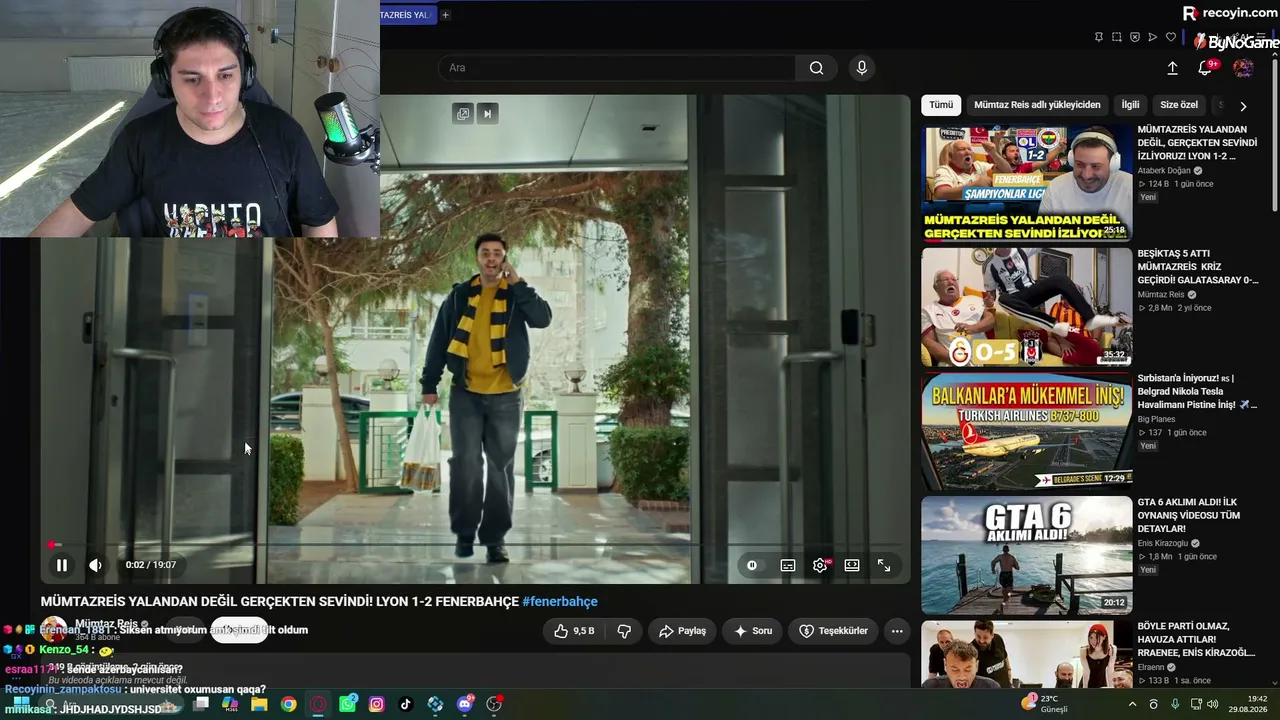
Task: Enter fullscreen mode in the player
Action: coord(884,565)
